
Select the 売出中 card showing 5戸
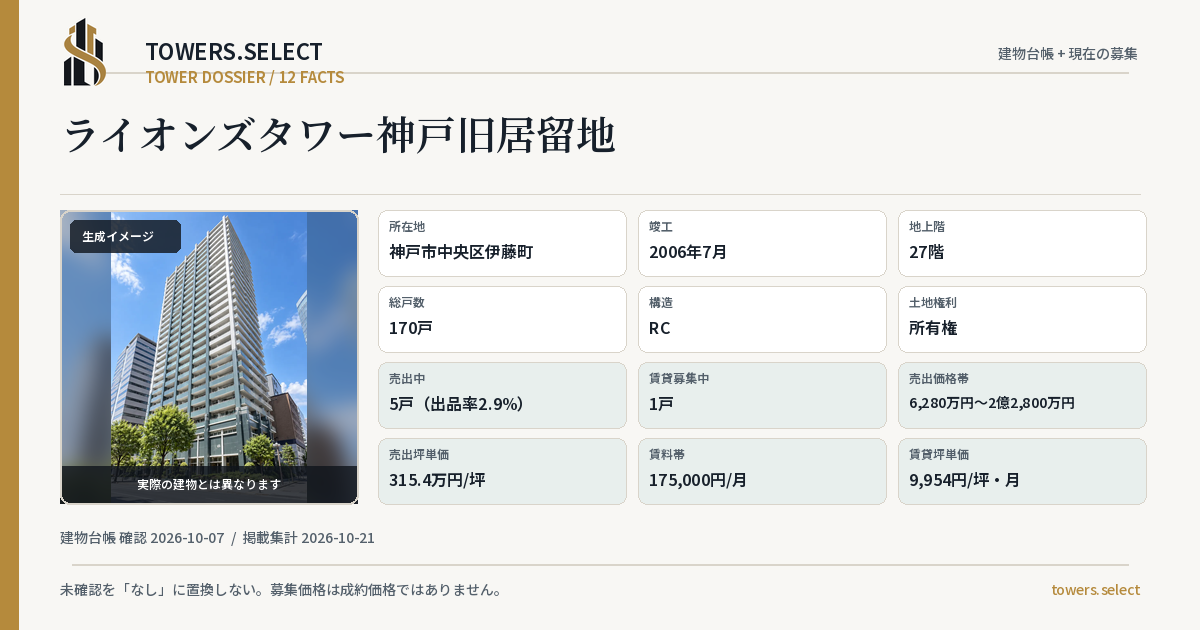[502, 395]
